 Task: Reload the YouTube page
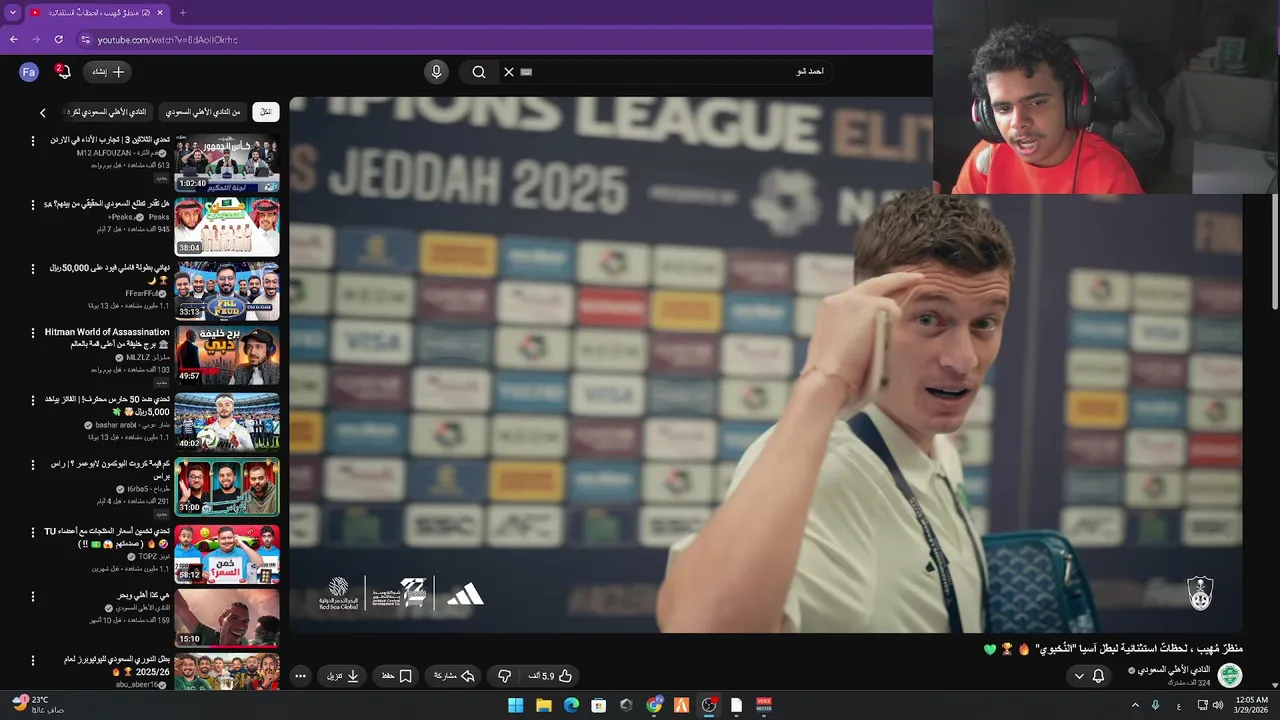click(58, 40)
